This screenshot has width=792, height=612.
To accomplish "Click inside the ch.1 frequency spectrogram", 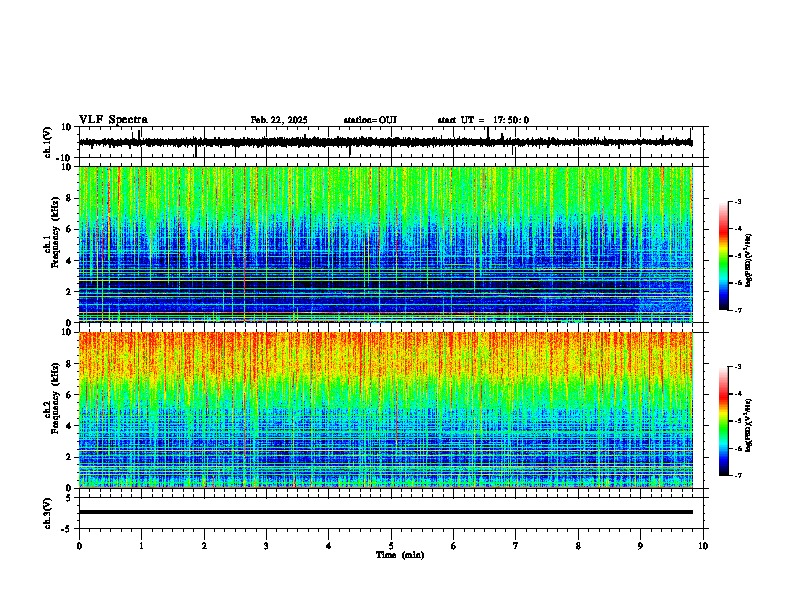I will [385, 244].
